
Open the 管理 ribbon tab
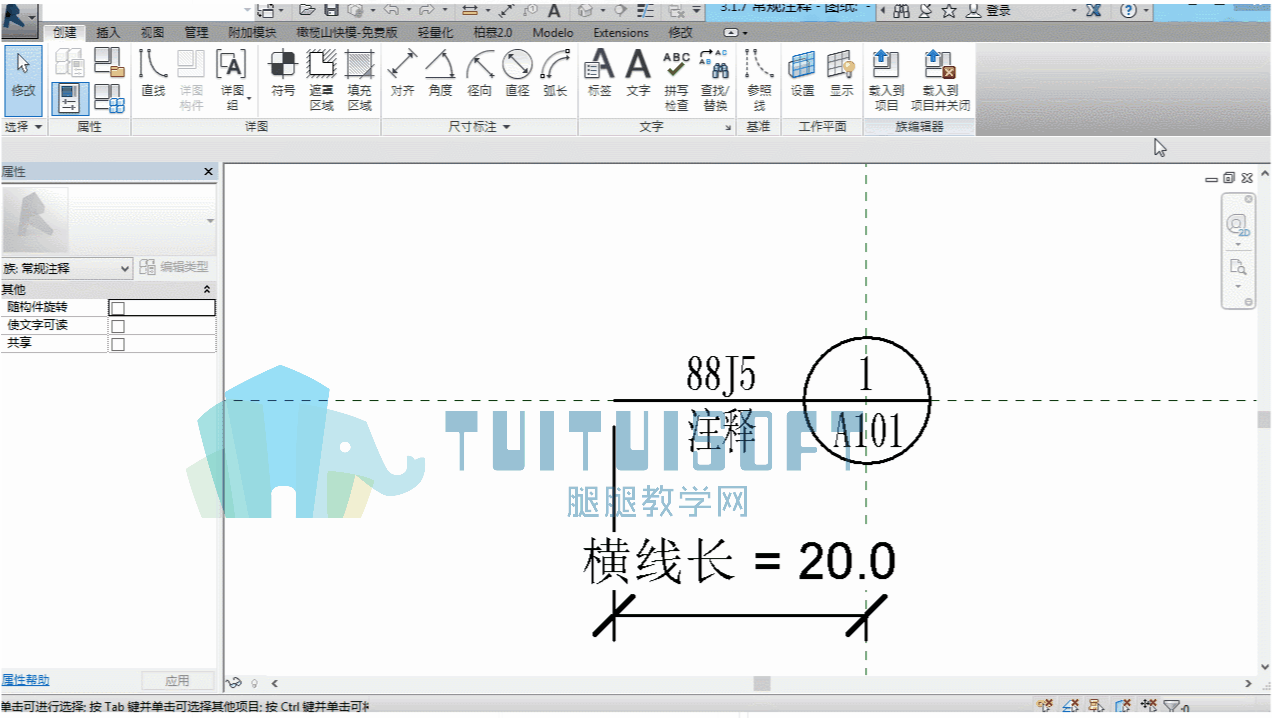tap(196, 33)
